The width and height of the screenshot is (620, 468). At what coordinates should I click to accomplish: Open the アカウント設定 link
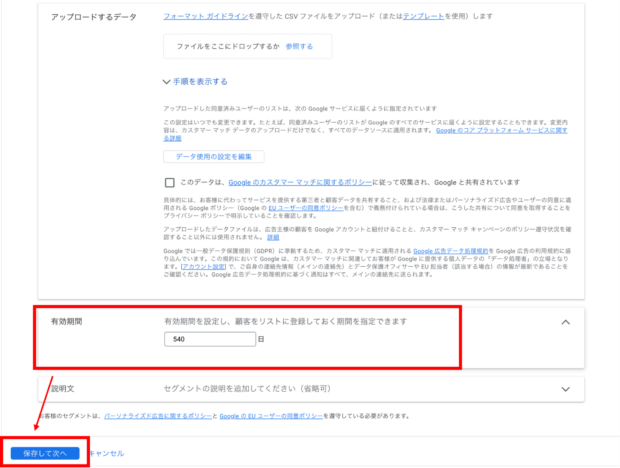(204, 267)
